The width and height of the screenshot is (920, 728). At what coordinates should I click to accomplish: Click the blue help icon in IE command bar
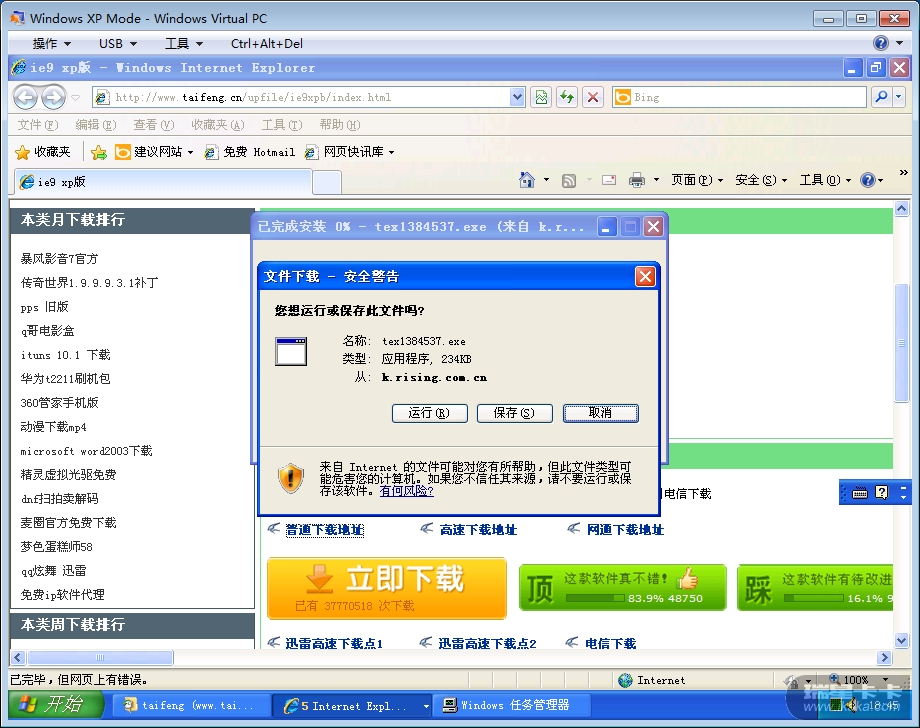click(868, 180)
